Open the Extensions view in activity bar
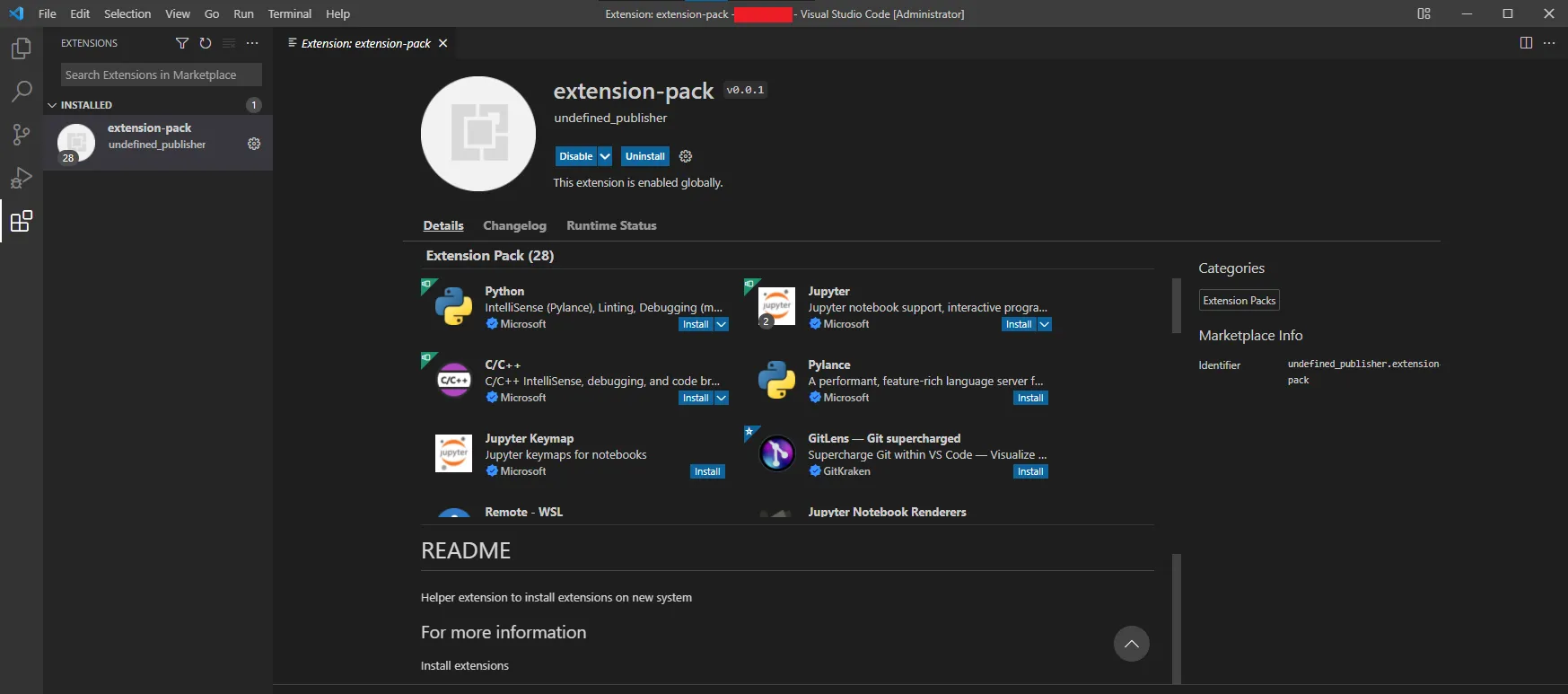 [22, 221]
